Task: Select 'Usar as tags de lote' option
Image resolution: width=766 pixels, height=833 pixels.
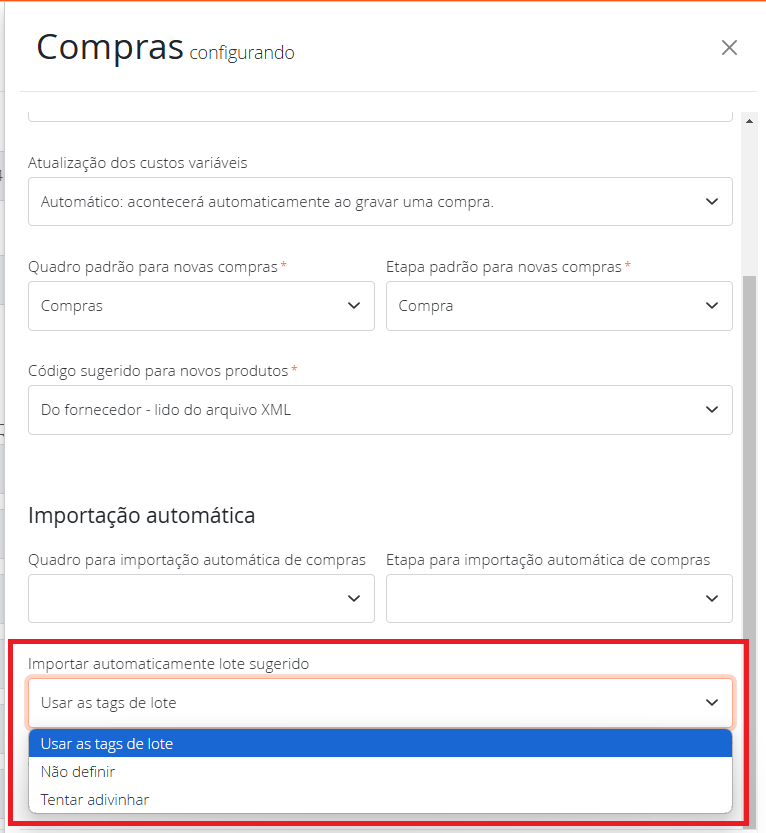Action: pyautogui.click(x=380, y=743)
